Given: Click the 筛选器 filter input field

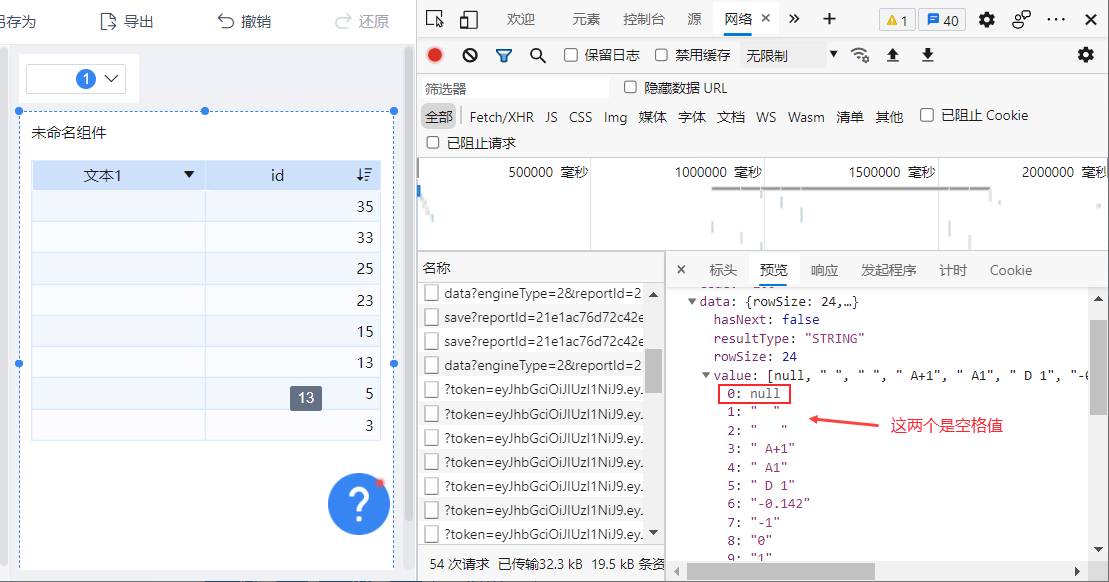Looking at the screenshot, I should (x=514, y=88).
